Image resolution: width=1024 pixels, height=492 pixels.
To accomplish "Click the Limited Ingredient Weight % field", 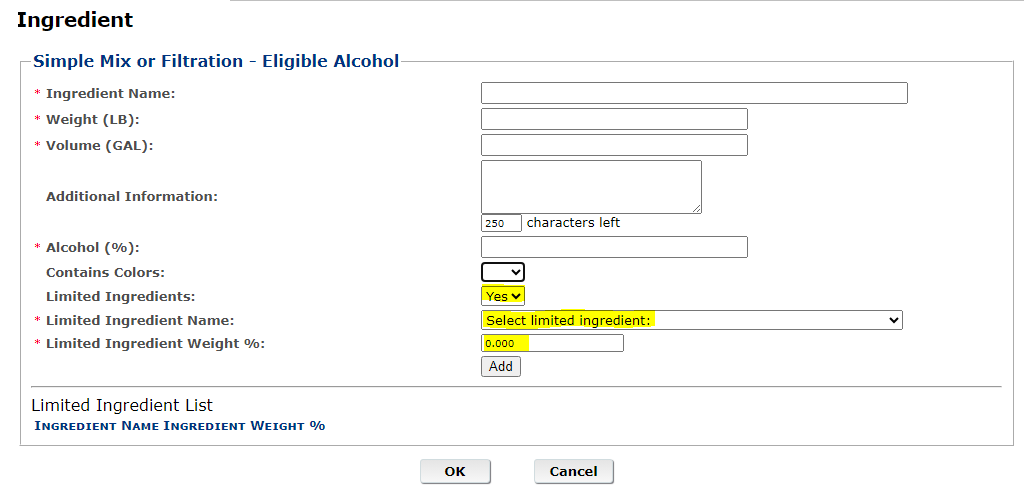I will pyautogui.click(x=552, y=343).
